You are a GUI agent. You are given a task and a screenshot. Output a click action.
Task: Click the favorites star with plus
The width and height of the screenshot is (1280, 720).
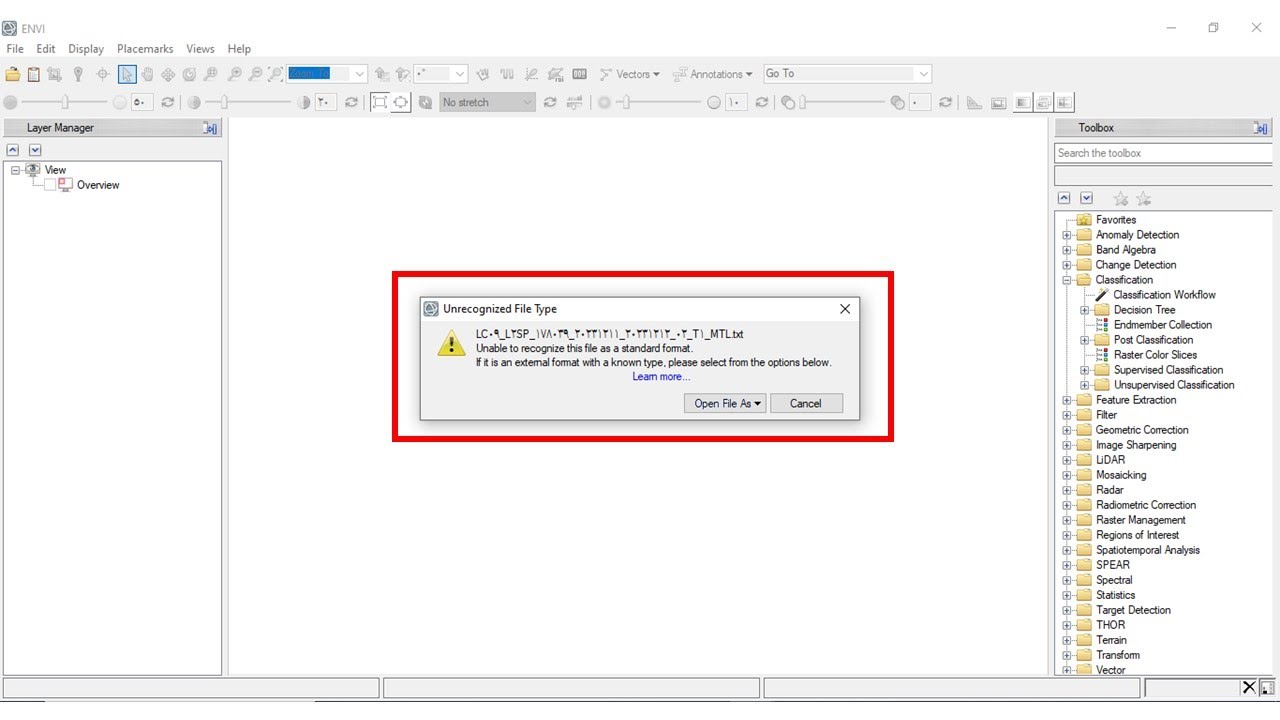pyautogui.click(x=1121, y=199)
